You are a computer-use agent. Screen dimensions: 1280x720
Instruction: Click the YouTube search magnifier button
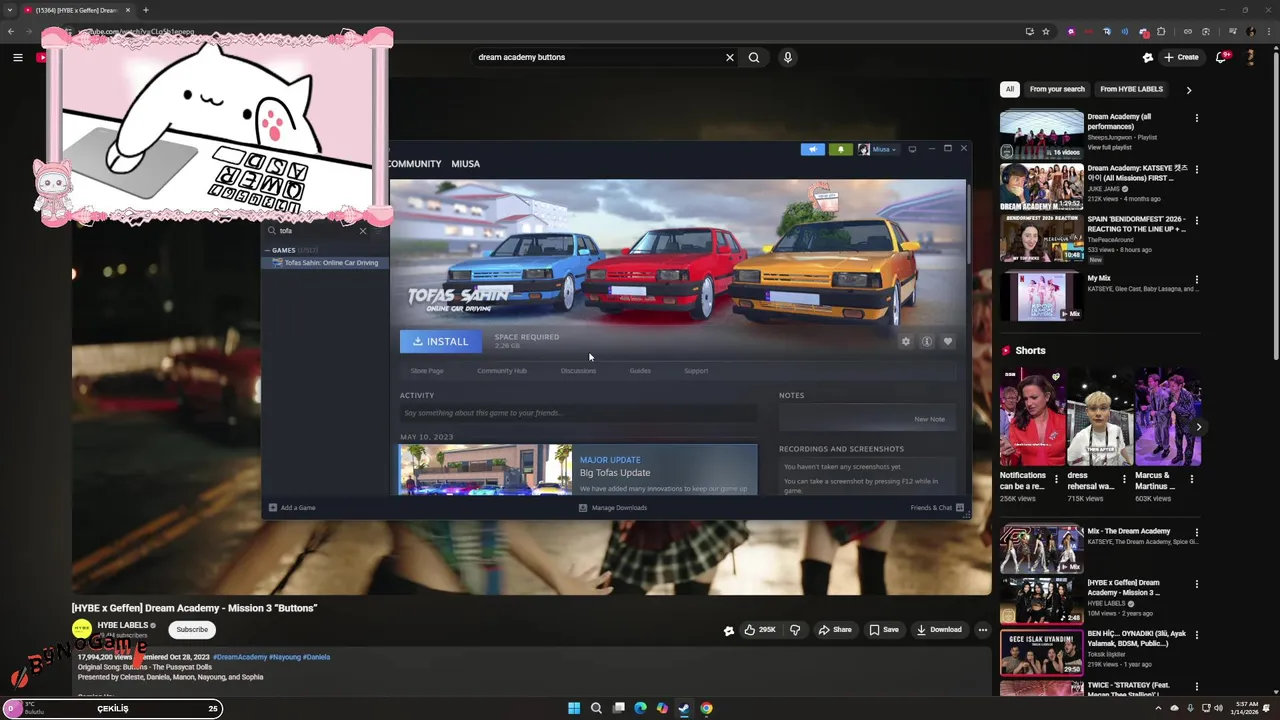[754, 57]
